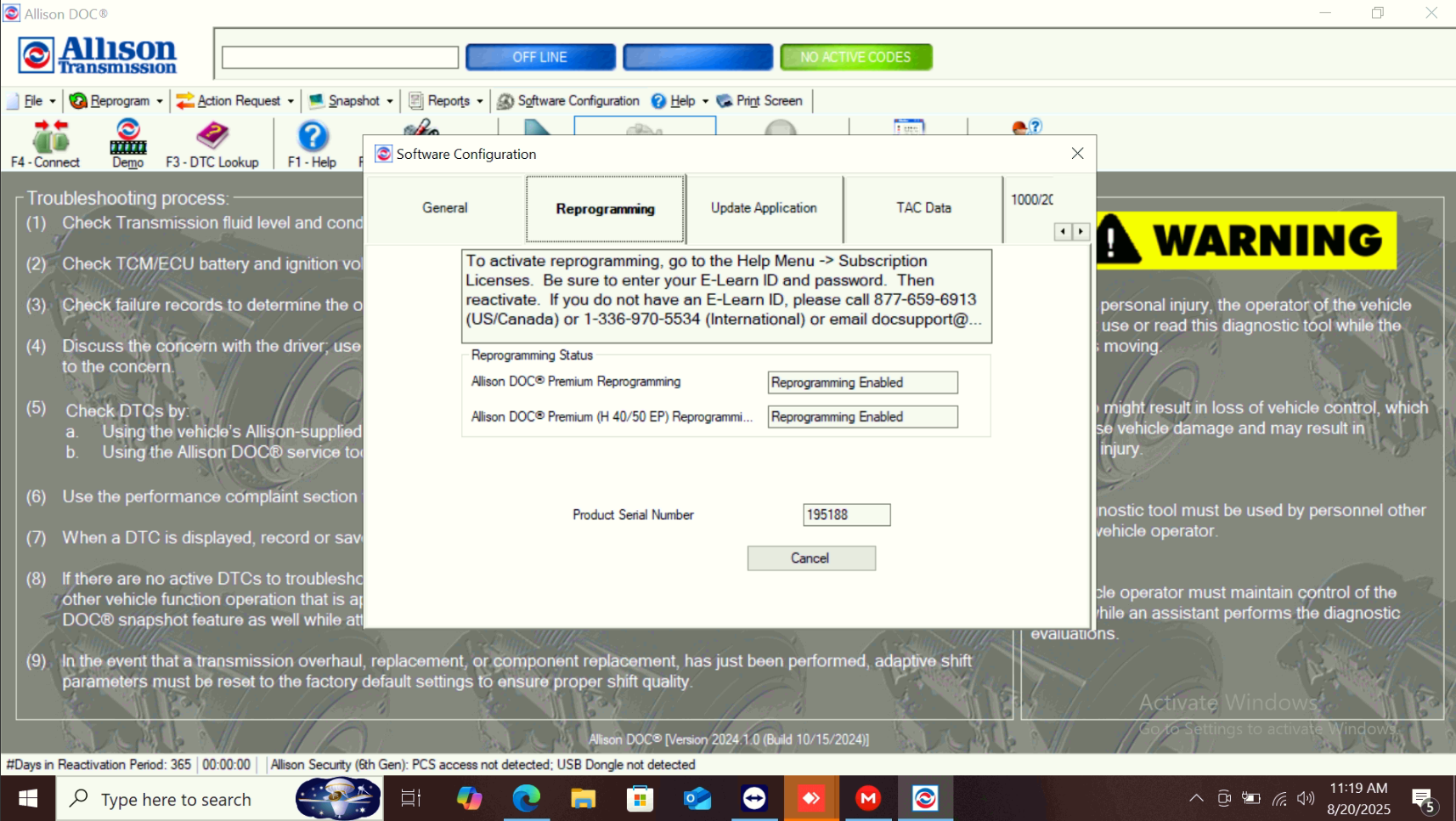Click the reprogramming activation instructions text box
The width and height of the screenshot is (1456, 821).
pos(727,296)
